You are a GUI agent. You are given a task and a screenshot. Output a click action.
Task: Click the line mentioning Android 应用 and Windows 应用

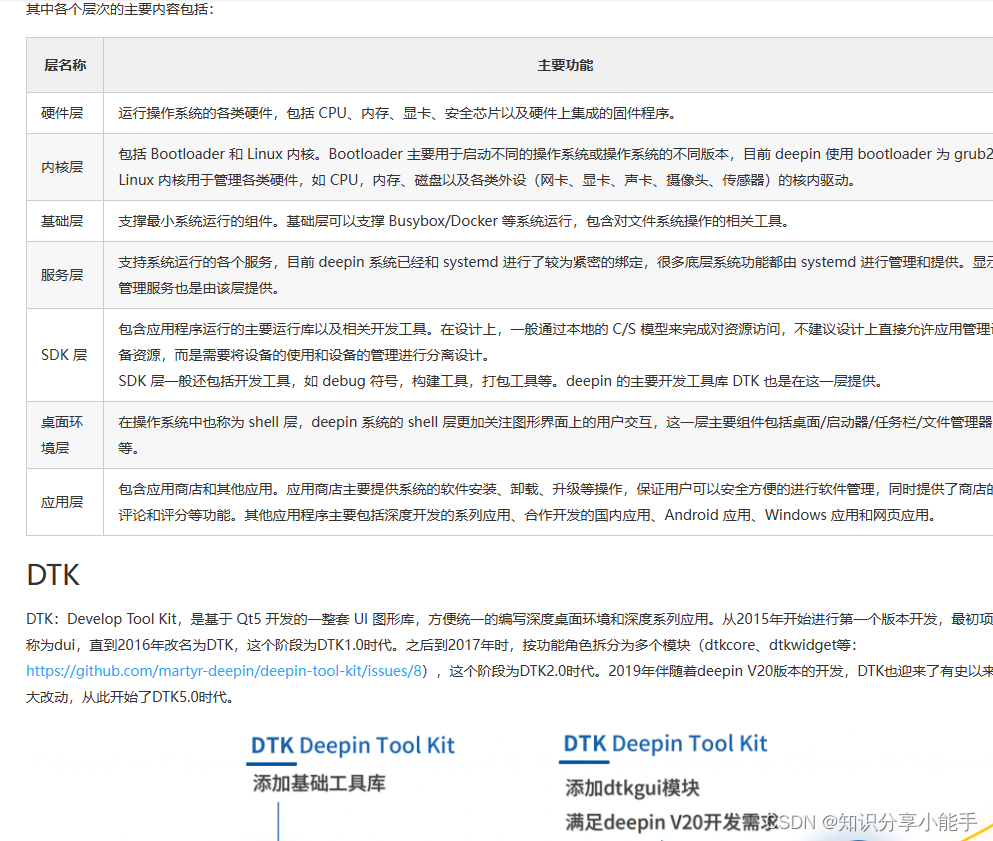click(x=527, y=515)
